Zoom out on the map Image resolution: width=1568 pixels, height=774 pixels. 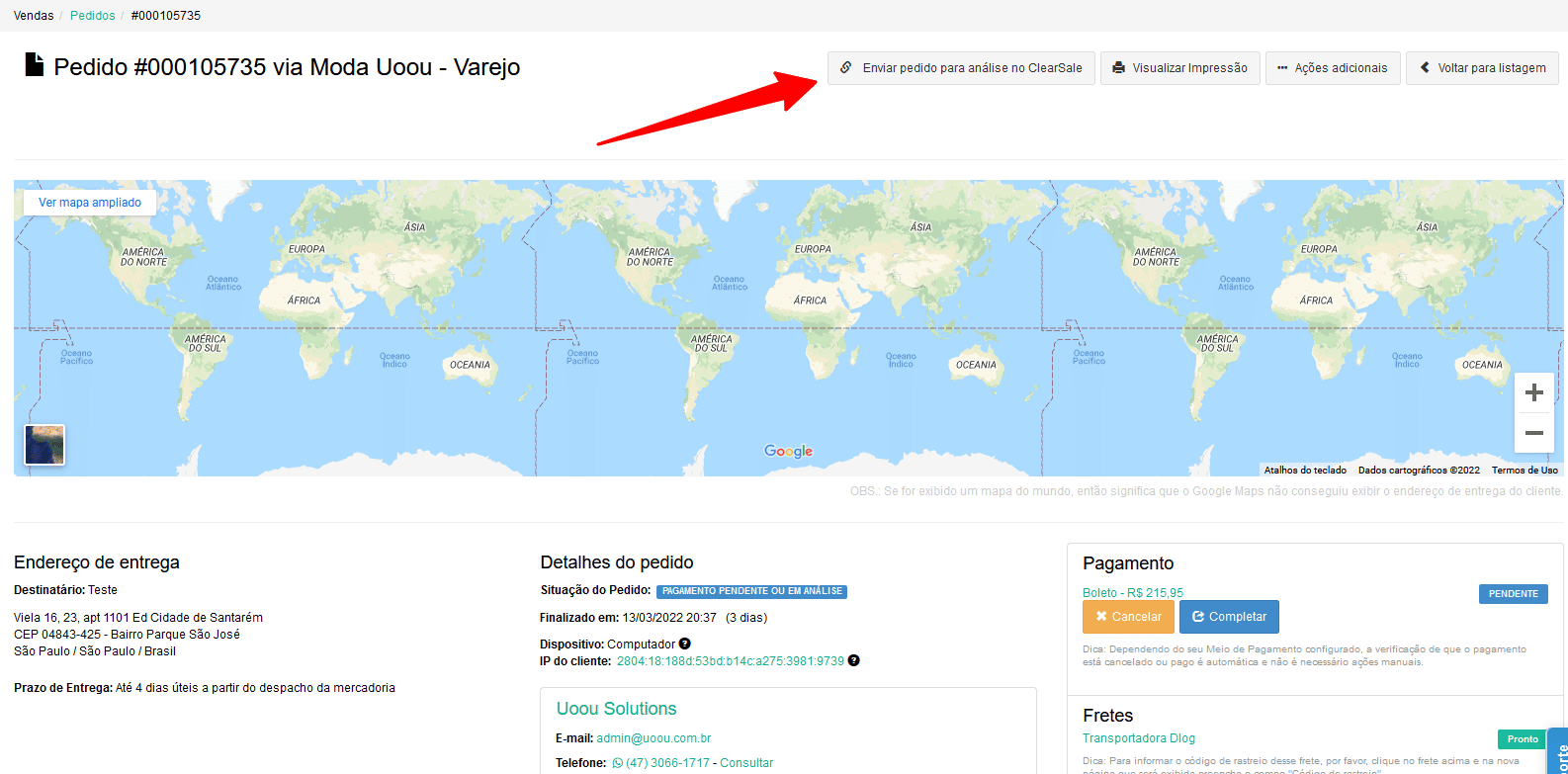(1534, 433)
